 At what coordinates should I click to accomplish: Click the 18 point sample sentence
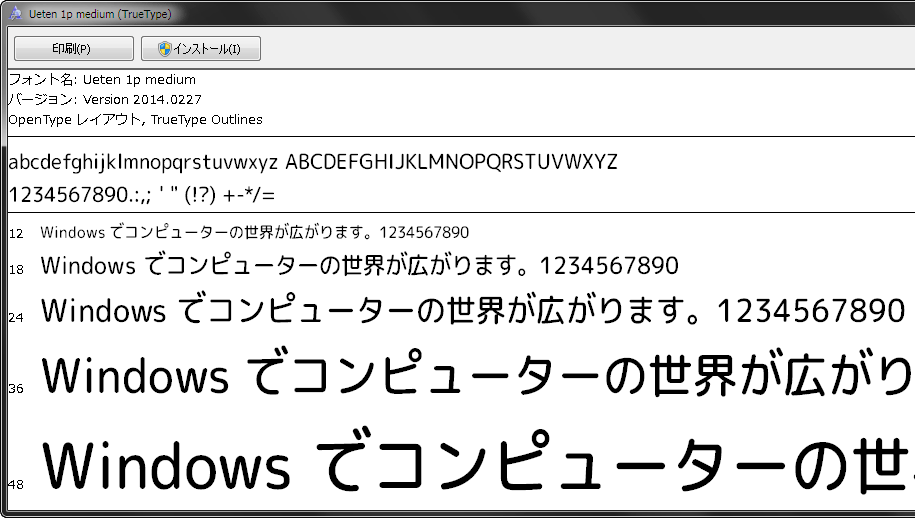[359, 265]
